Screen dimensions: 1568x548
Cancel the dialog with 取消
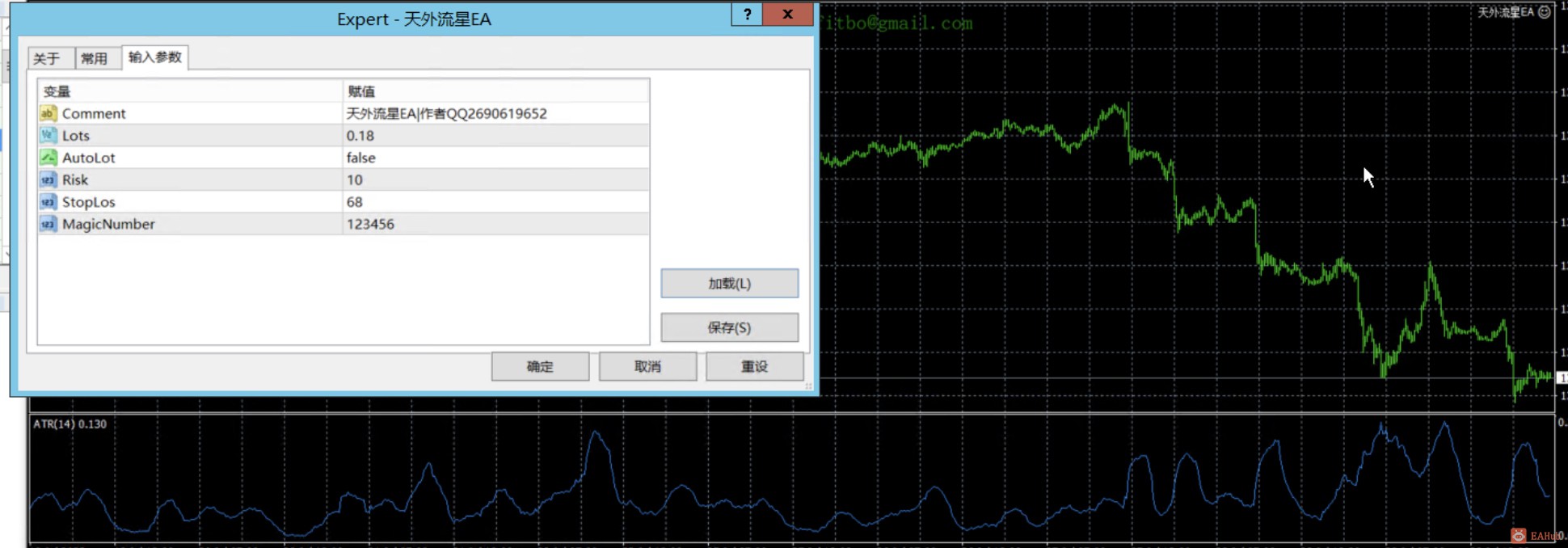[x=647, y=366]
